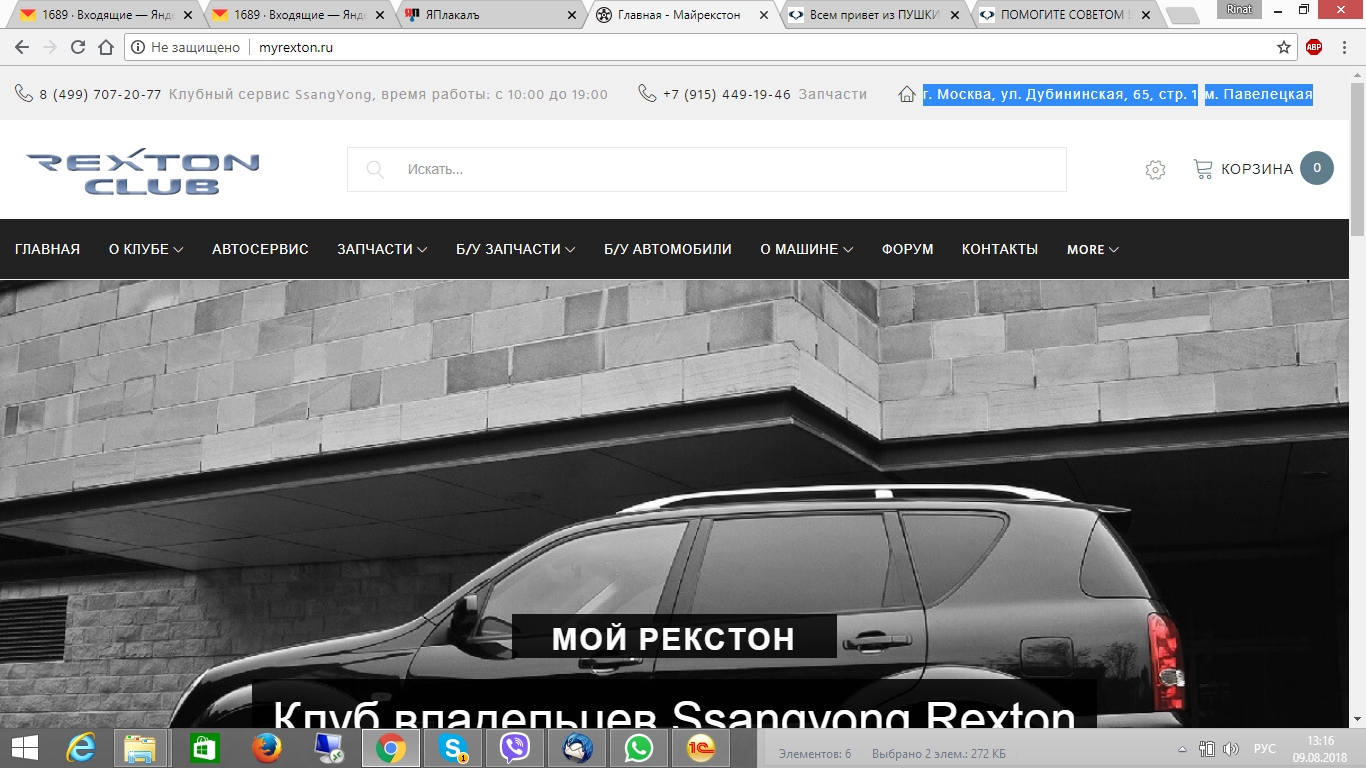Image resolution: width=1366 pixels, height=768 pixels.
Task: Go to browser home page
Action: (x=106, y=47)
